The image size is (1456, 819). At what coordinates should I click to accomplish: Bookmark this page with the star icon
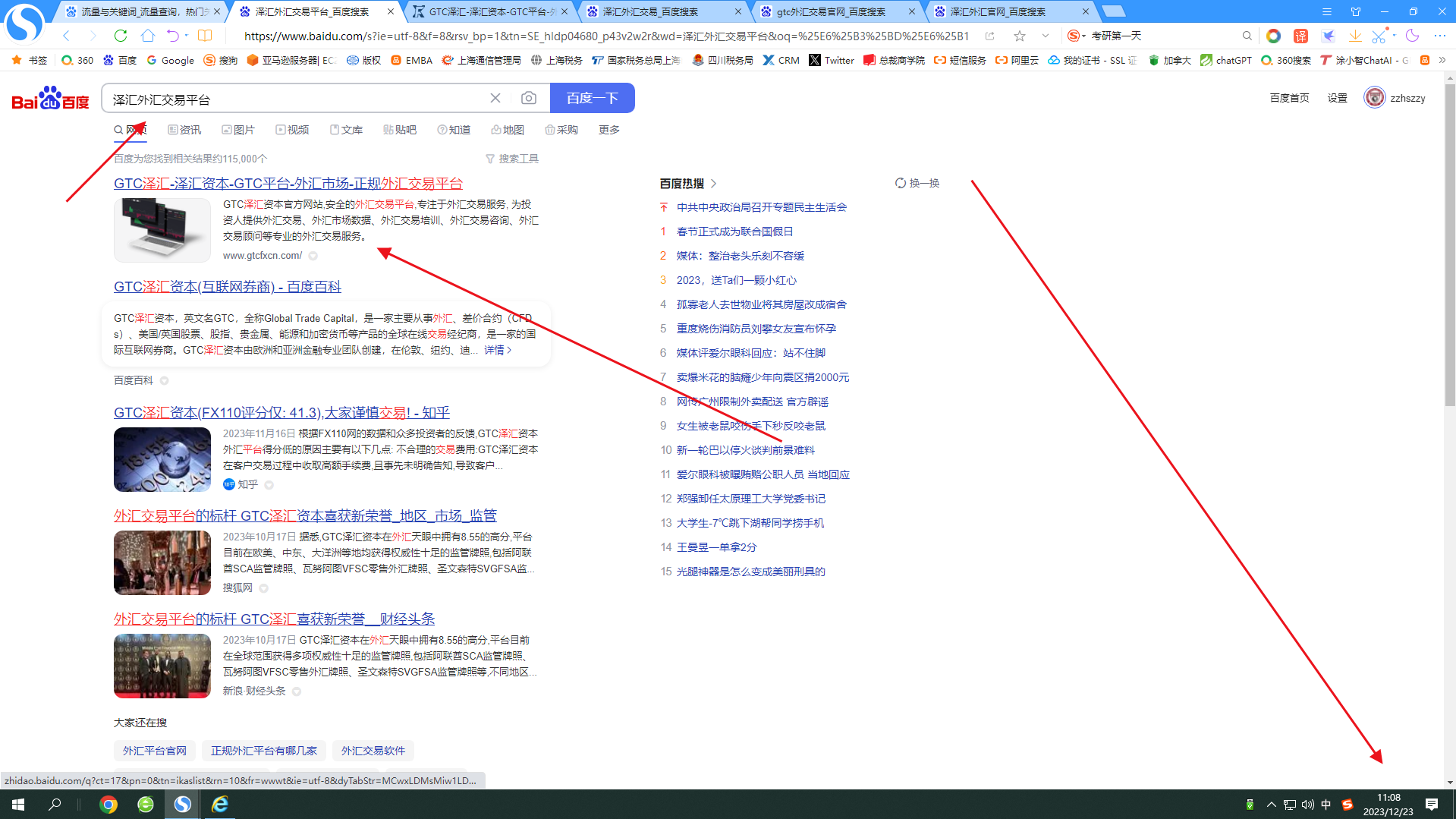point(1020,36)
